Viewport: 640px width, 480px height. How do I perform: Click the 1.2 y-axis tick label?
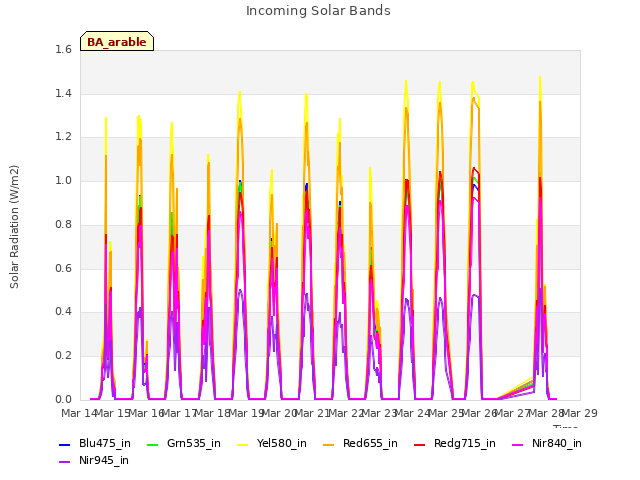[x=63, y=137]
